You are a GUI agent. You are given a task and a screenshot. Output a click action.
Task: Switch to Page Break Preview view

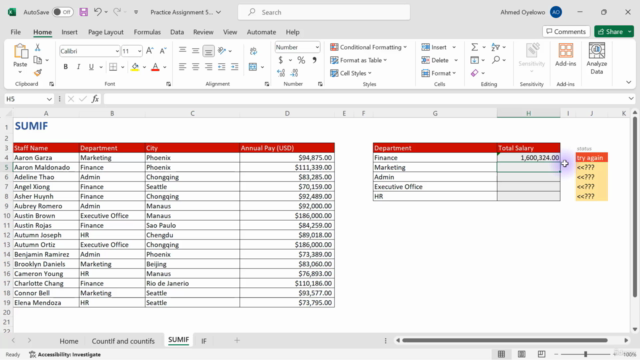(541, 354)
